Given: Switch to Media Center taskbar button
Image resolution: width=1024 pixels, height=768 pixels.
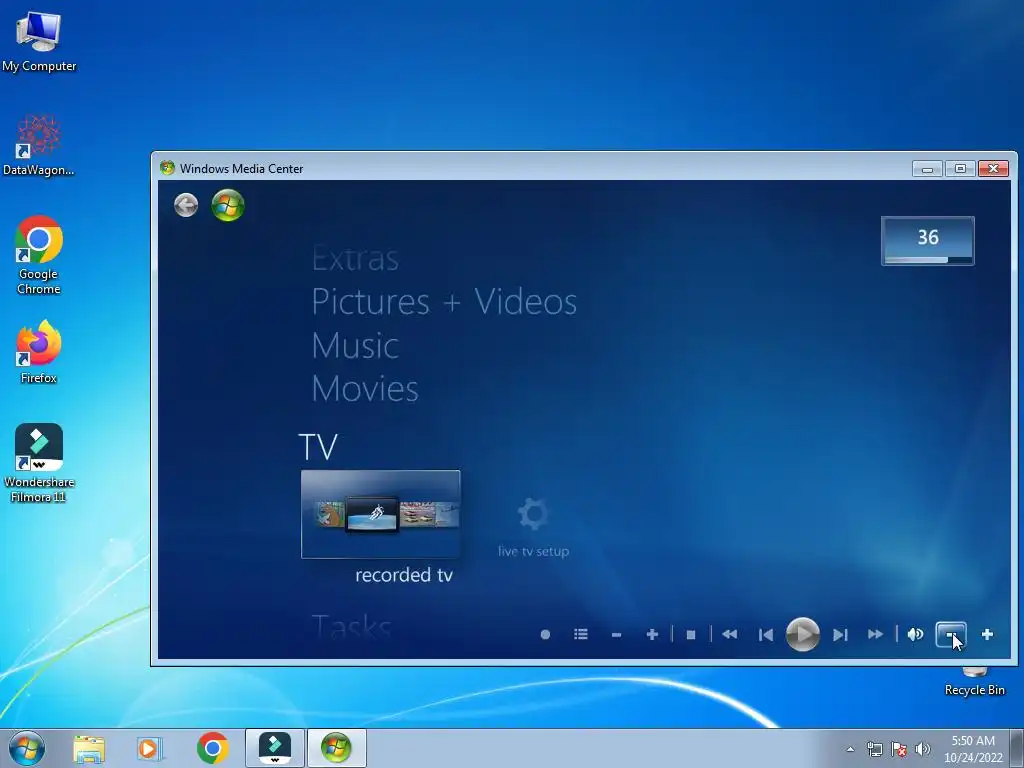Looking at the screenshot, I should click(336, 748).
